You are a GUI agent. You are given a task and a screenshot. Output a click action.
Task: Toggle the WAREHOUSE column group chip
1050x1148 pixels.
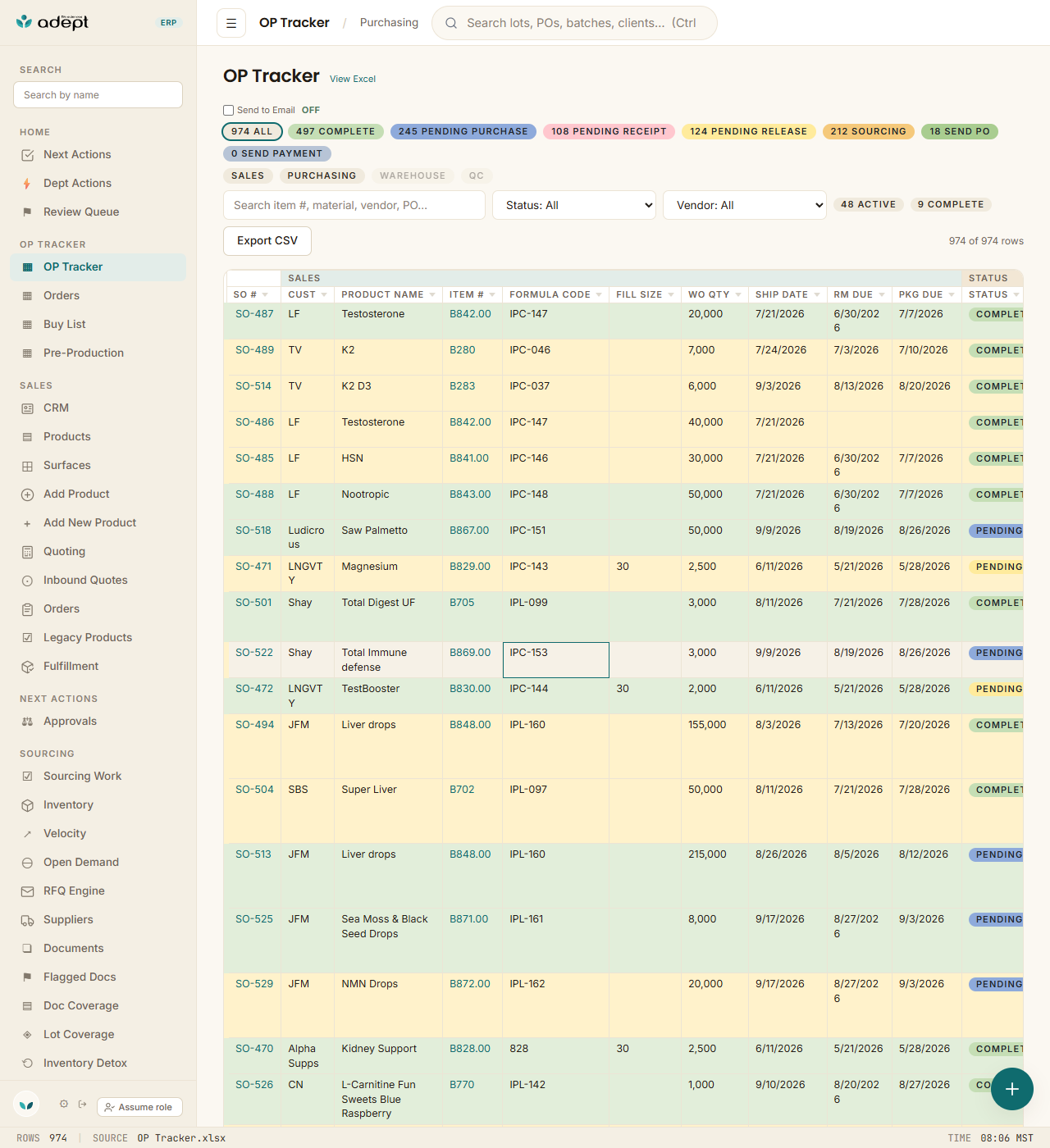[x=413, y=175]
